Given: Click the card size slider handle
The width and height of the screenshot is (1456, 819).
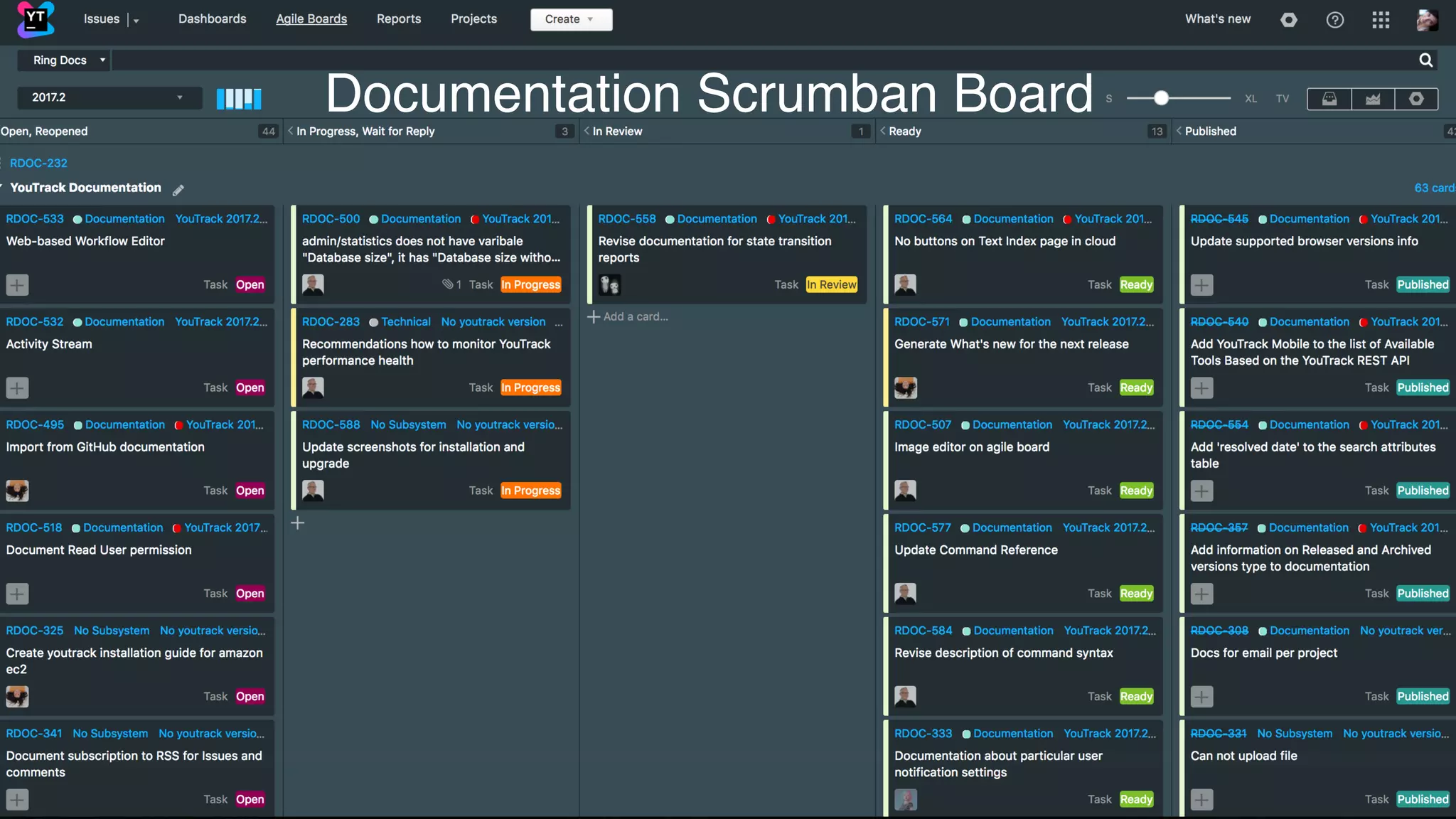Looking at the screenshot, I should [x=1161, y=98].
